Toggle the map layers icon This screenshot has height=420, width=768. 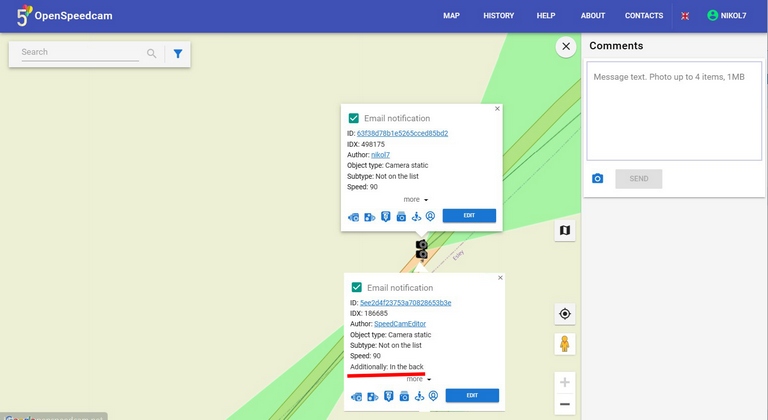565,230
